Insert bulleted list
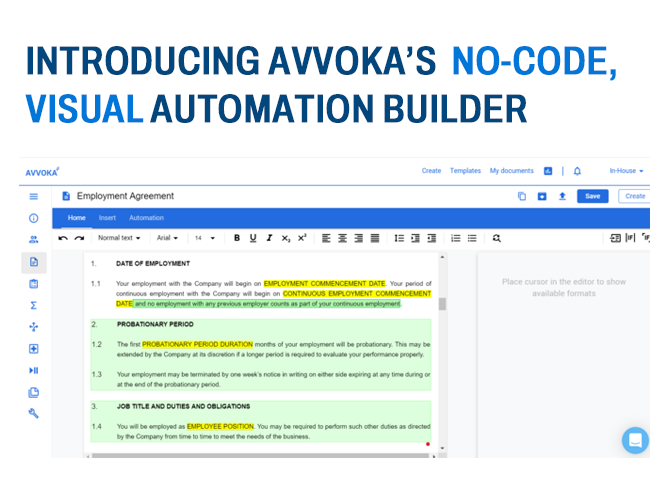Image resolution: width=670 pixels, height=477 pixels. [472, 238]
